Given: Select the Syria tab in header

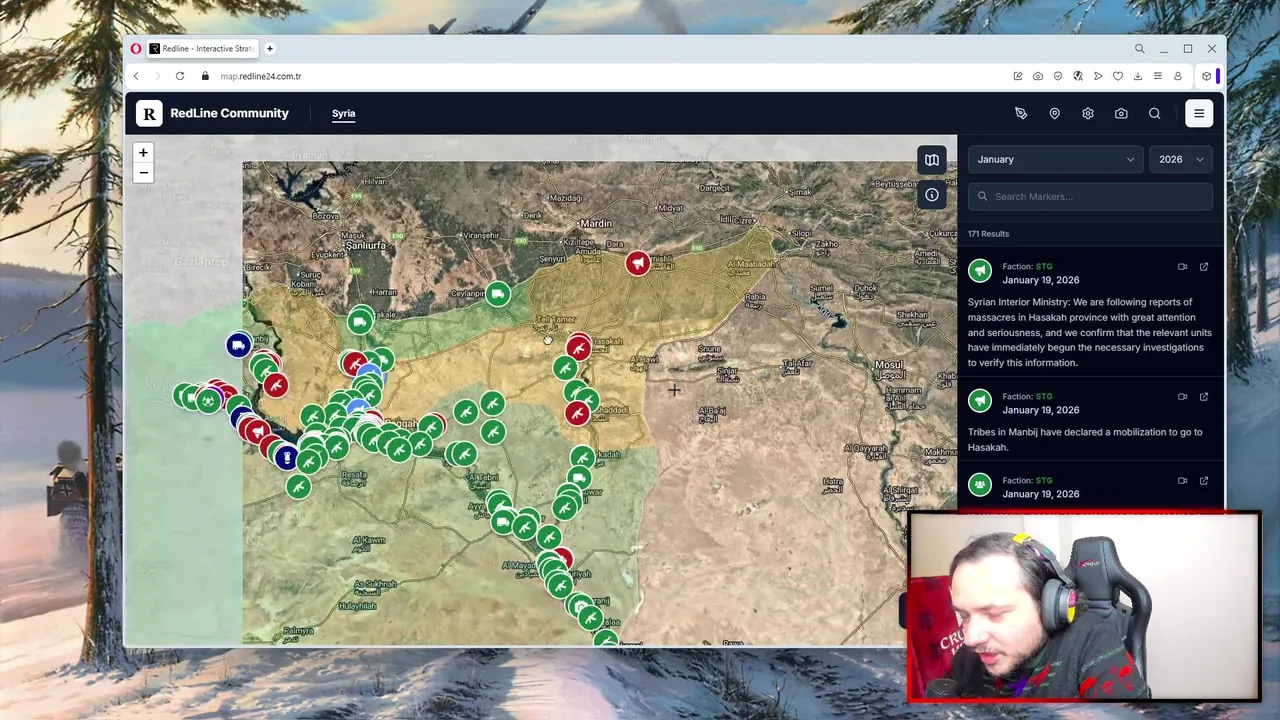Looking at the screenshot, I should [x=343, y=114].
